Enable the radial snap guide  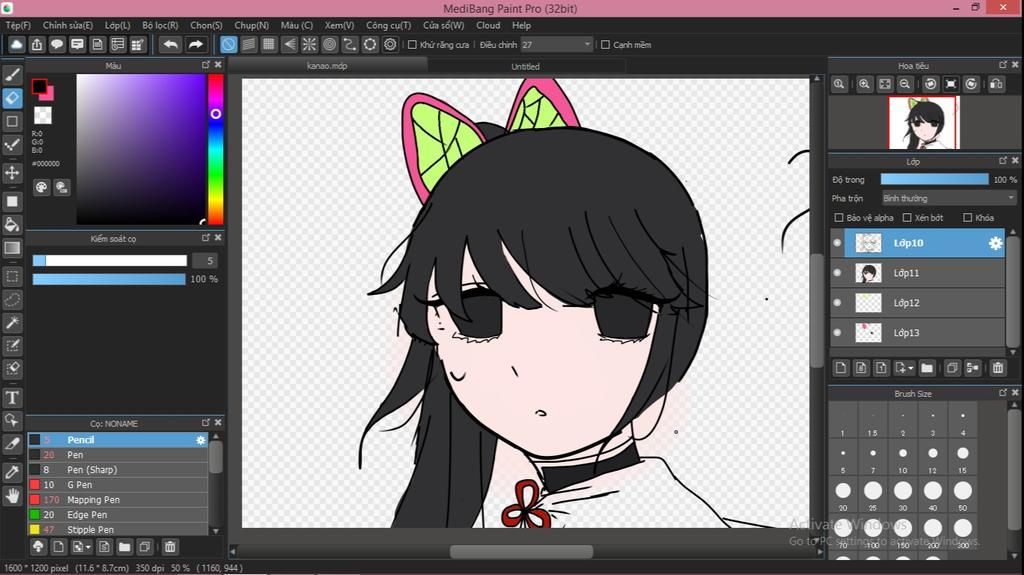[309, 44]
